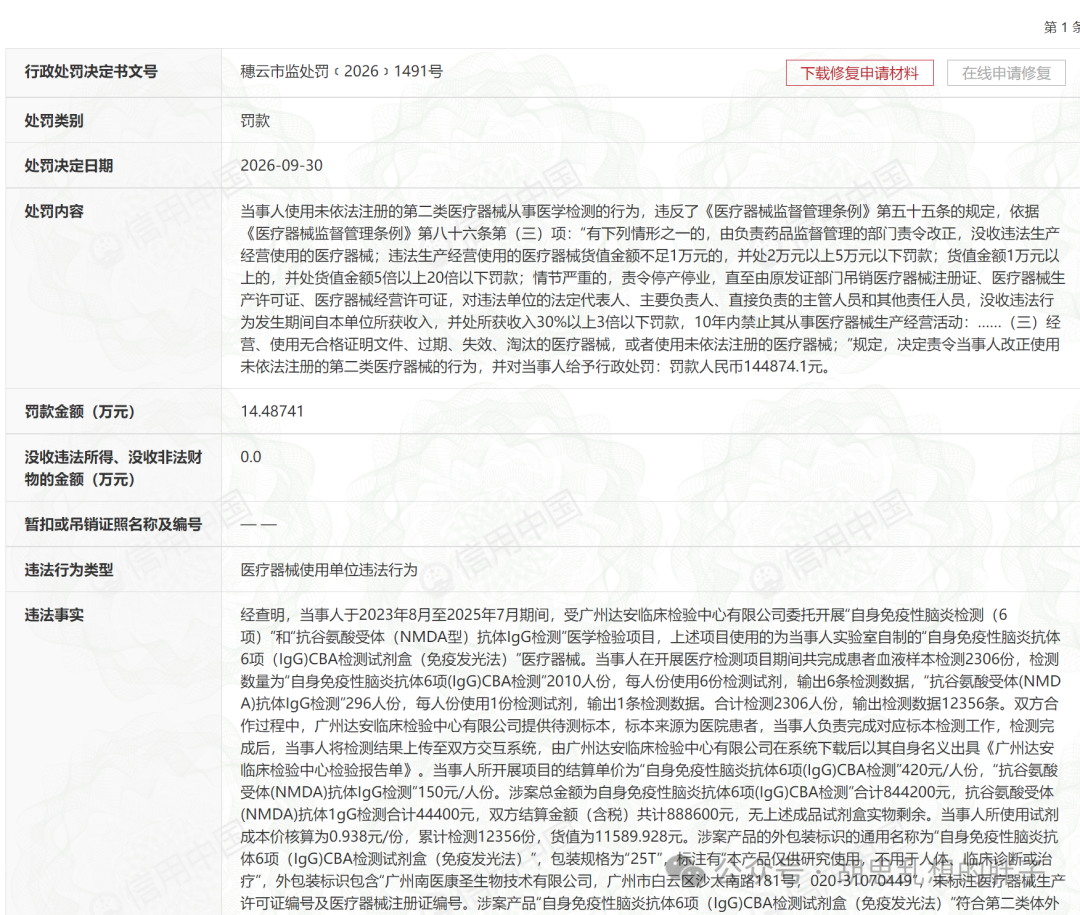
Task: Select the confiscation amount 0.0
Action: [251, 457]
